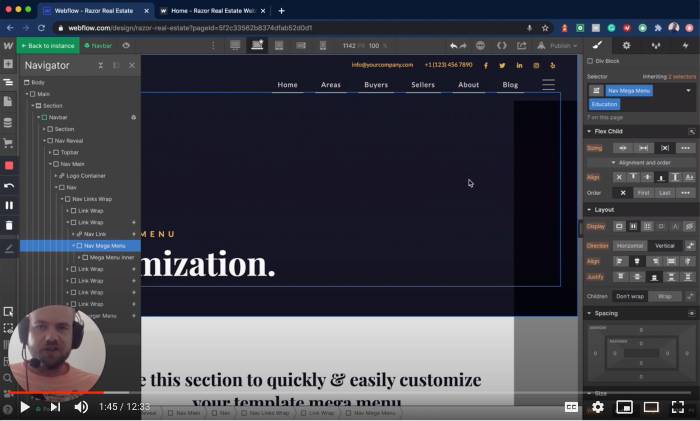This screenshot has width=700, height=421.
Task: Select Nav Mega Menu in Navigator
Action: pyautogui.click(x=104, y=245)
